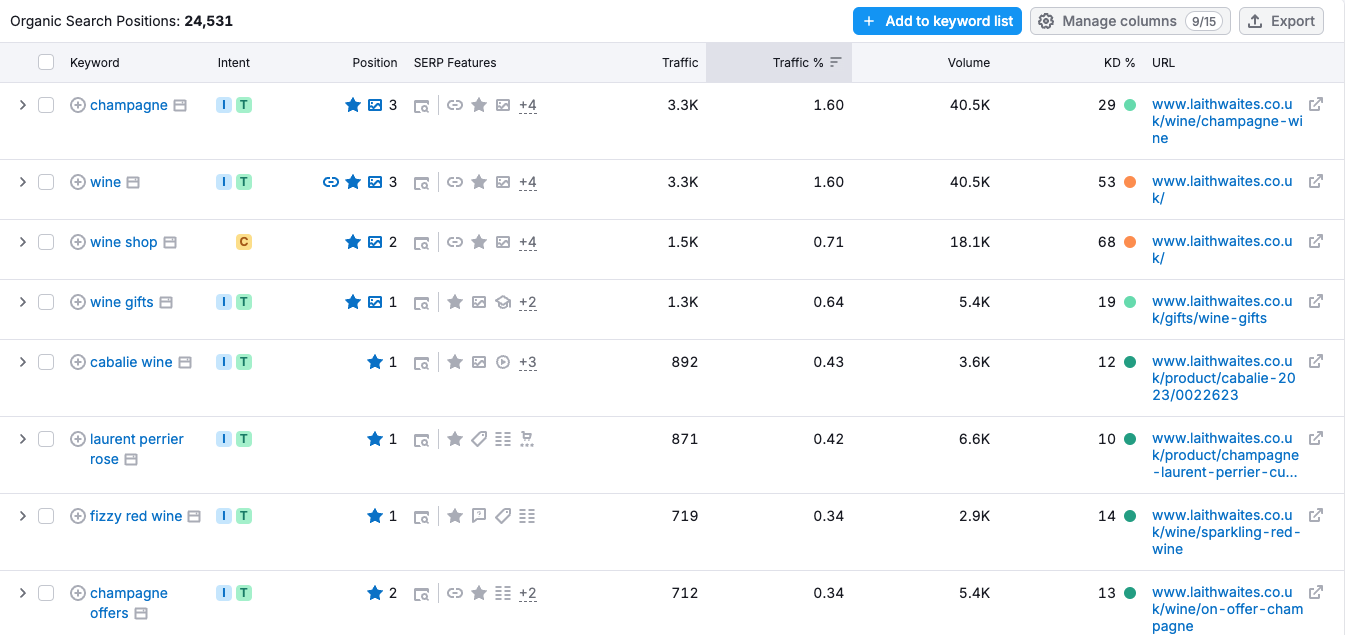
Task: Click the external link icon next to the champagne URL
Action: [x=1316, y=103]
